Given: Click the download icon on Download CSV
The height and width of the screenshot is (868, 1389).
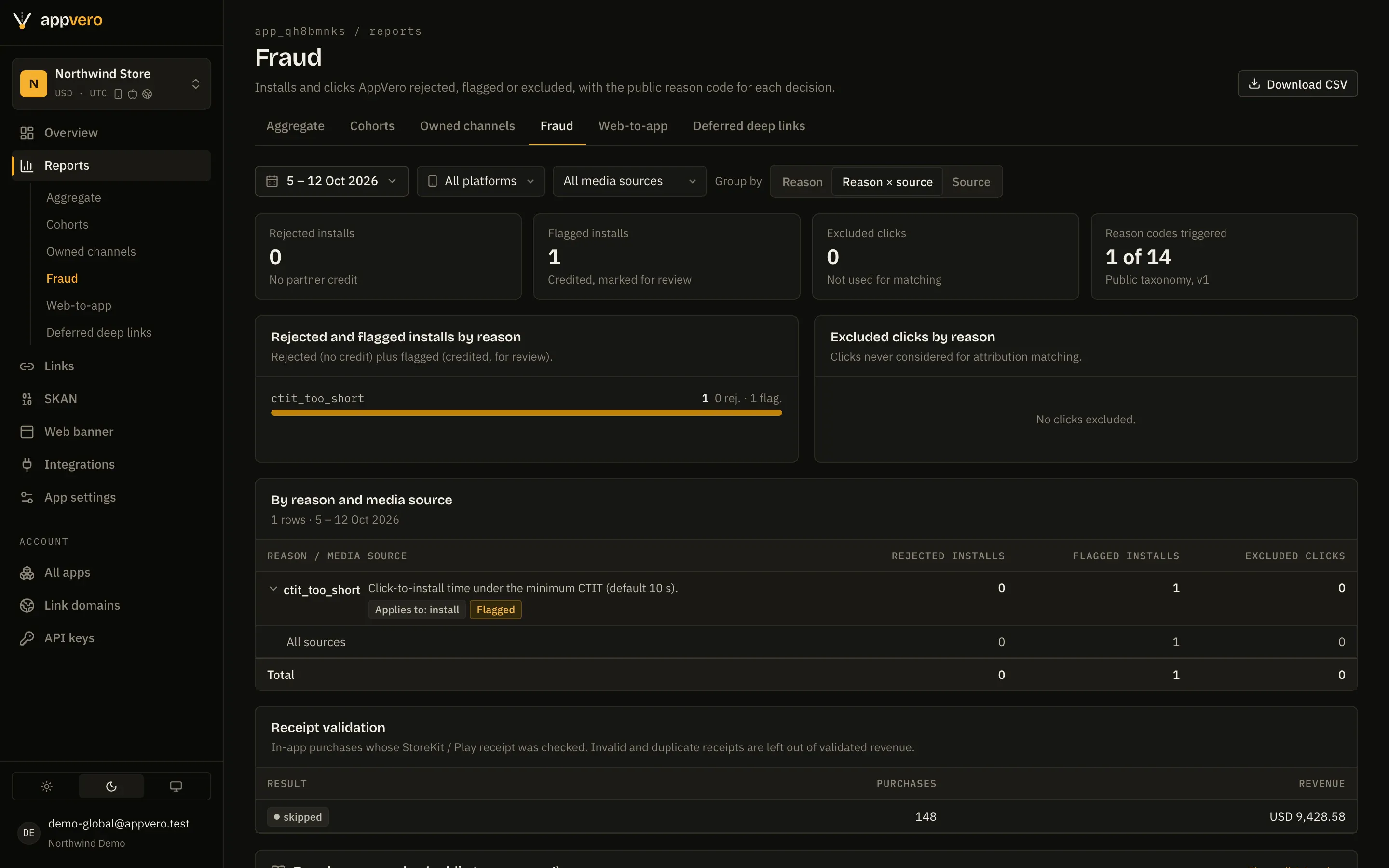Looking at the screenshot, I should click(x=1255, y=84).
